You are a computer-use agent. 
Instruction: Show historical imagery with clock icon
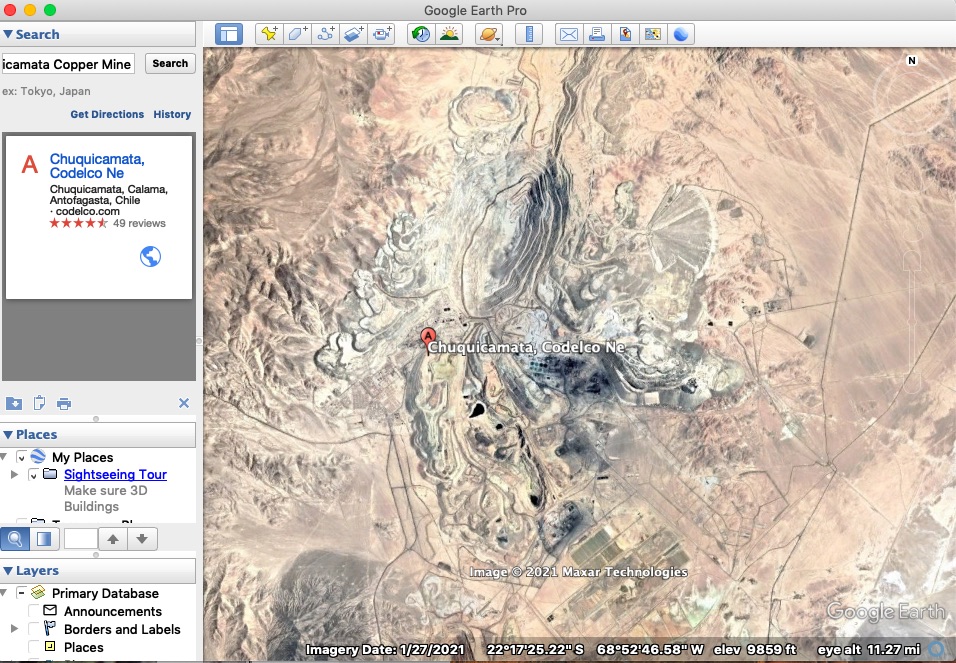[x=421, y=34]
